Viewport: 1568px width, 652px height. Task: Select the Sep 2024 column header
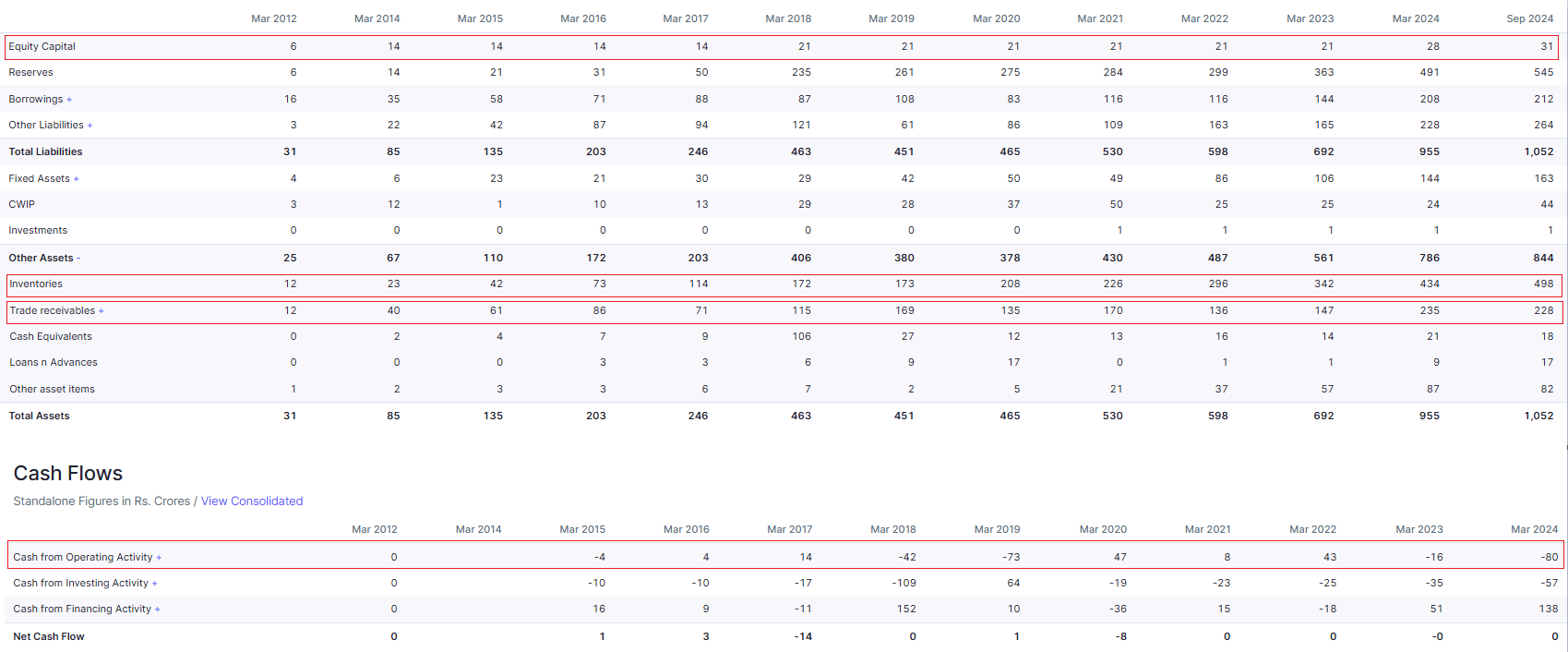pos(1530,18)
